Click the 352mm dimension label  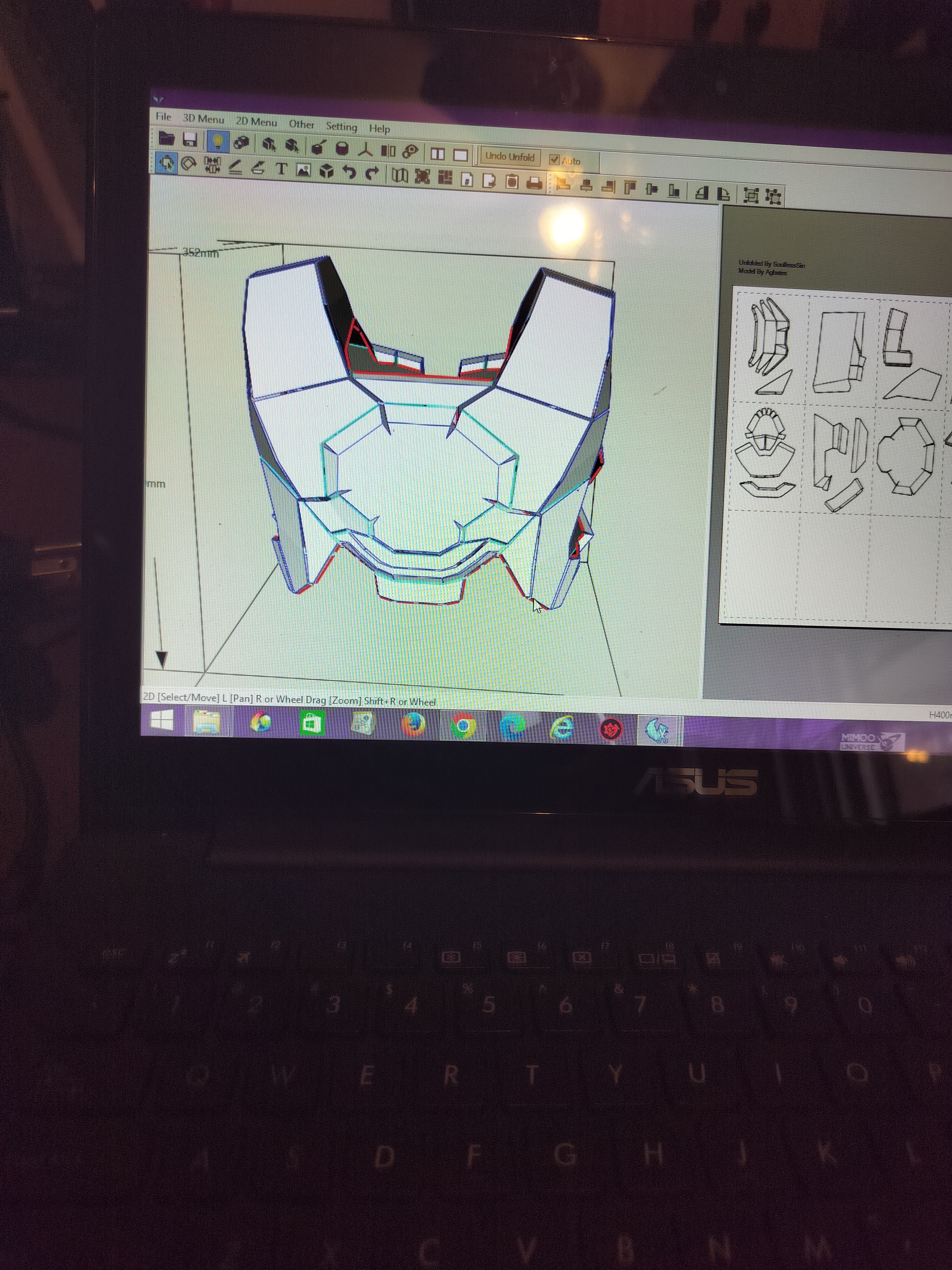[201, 253]
